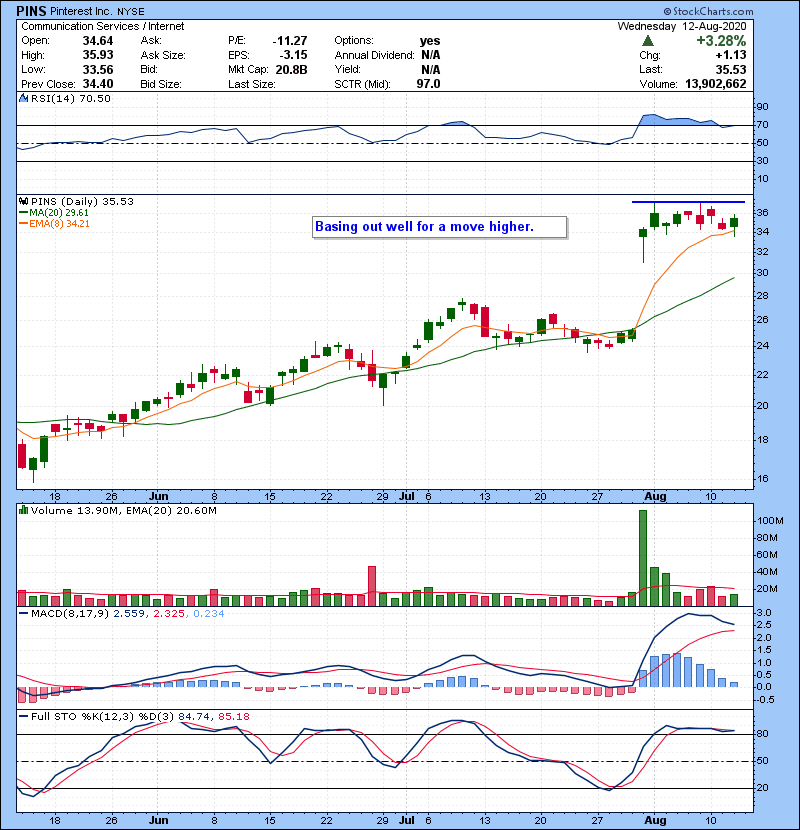Screen dimensions: 800x830
Task: Click the High price 35.93
Action: coord(98,55)
